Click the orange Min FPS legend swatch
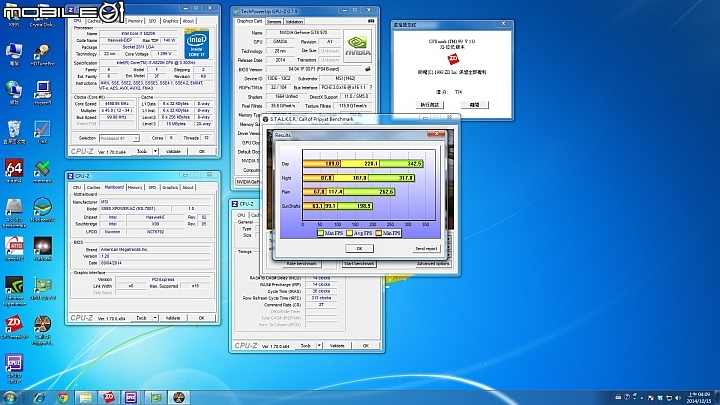The image size is (720, 405). tap(378, 233)
